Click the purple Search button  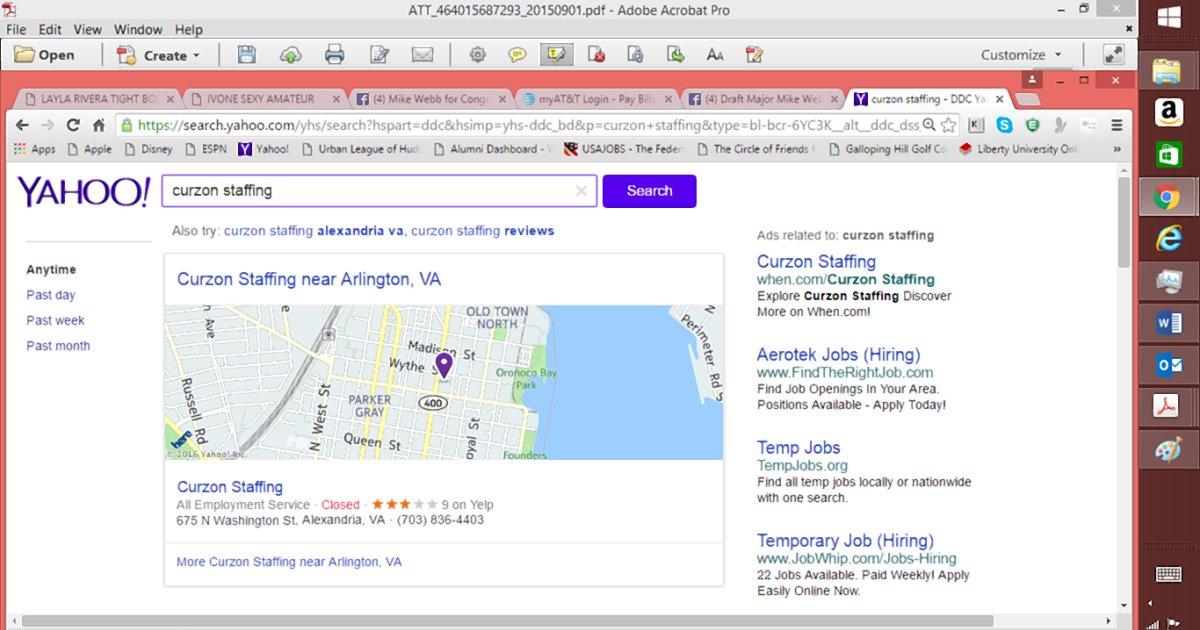point(649,191)
